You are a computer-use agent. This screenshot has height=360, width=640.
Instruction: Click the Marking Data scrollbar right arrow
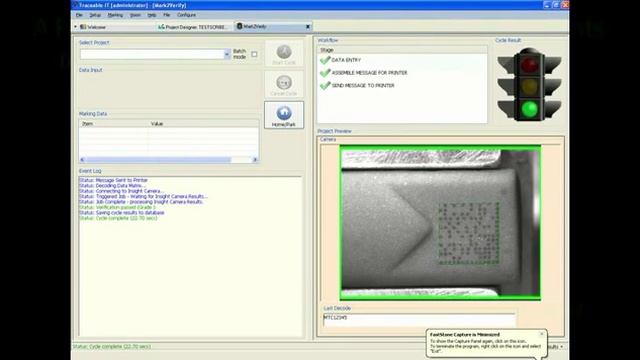tap(256, 160)
